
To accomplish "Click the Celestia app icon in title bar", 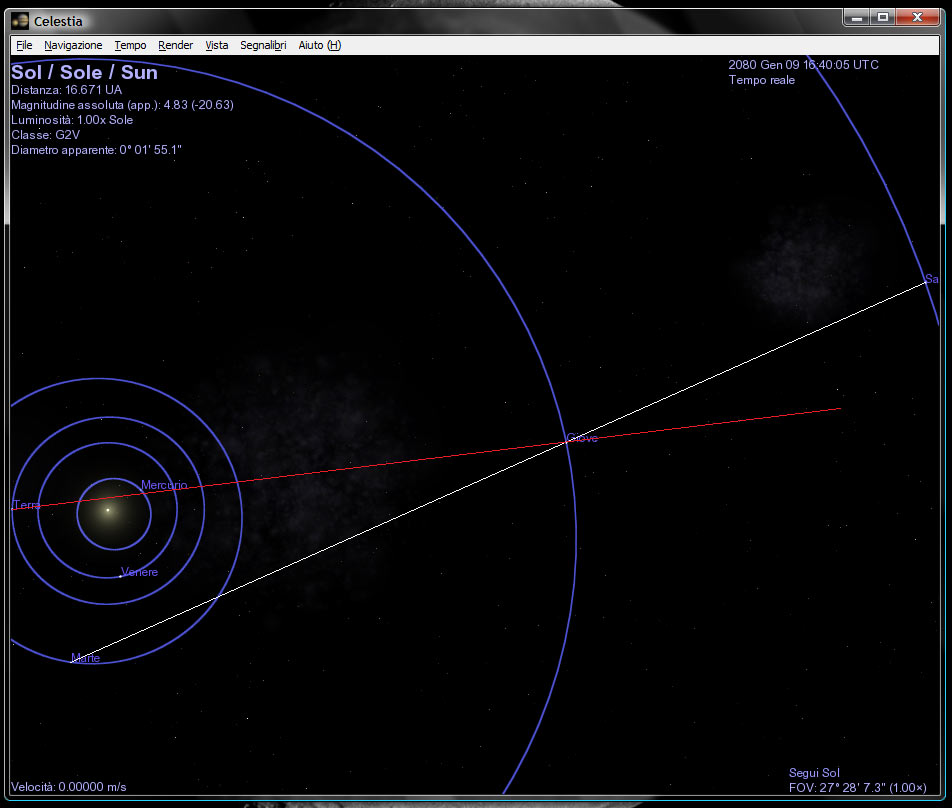I will 20,21.
